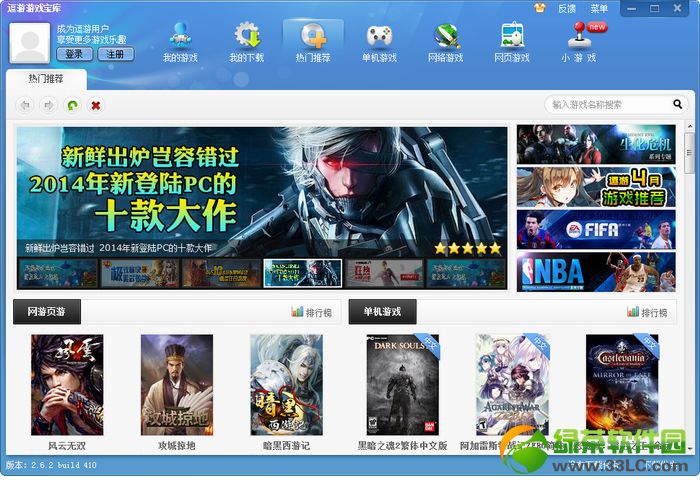Open 排行榜 ranking for 单机游戏
The width and height of the screenshot is (700, 487).
click(647, 312)
